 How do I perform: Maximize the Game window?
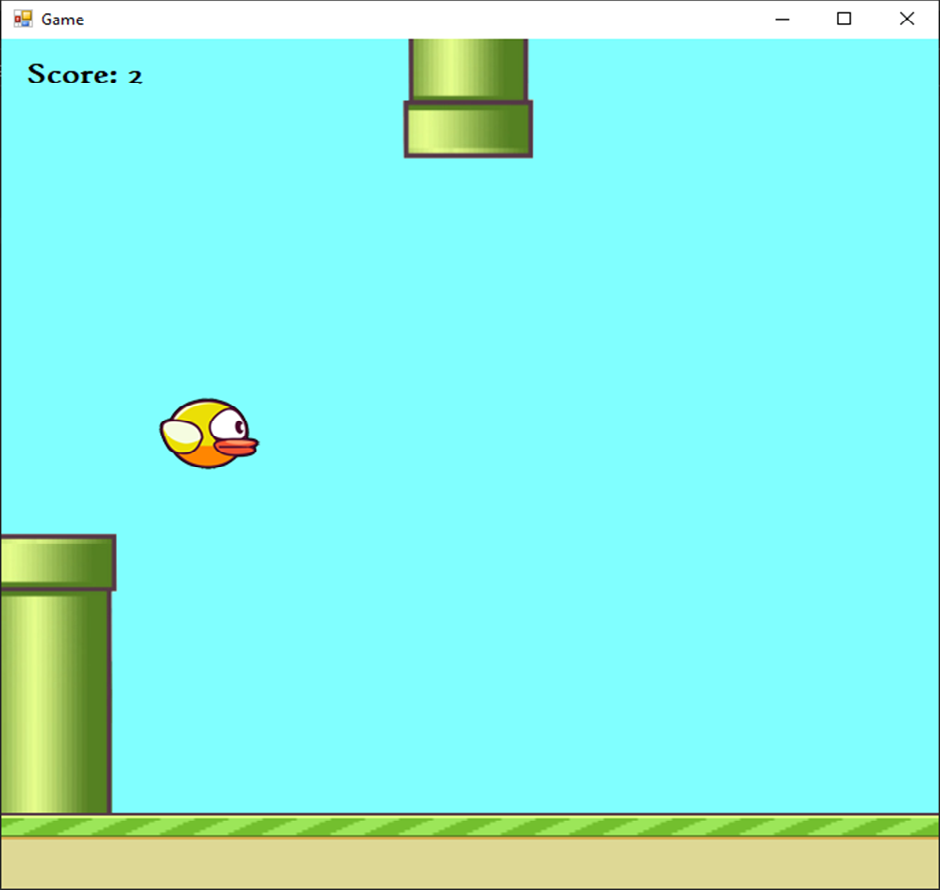pos(844,19)
